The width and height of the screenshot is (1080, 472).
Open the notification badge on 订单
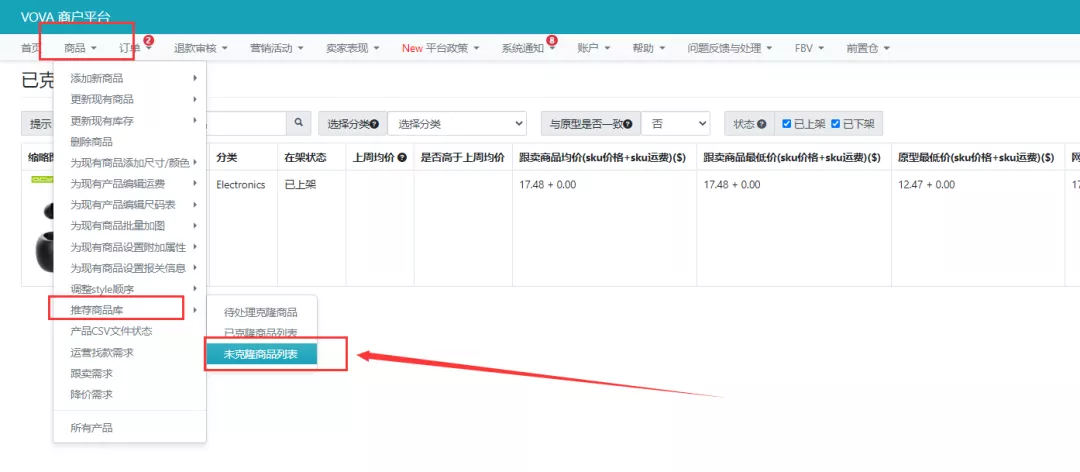point(149,41)
